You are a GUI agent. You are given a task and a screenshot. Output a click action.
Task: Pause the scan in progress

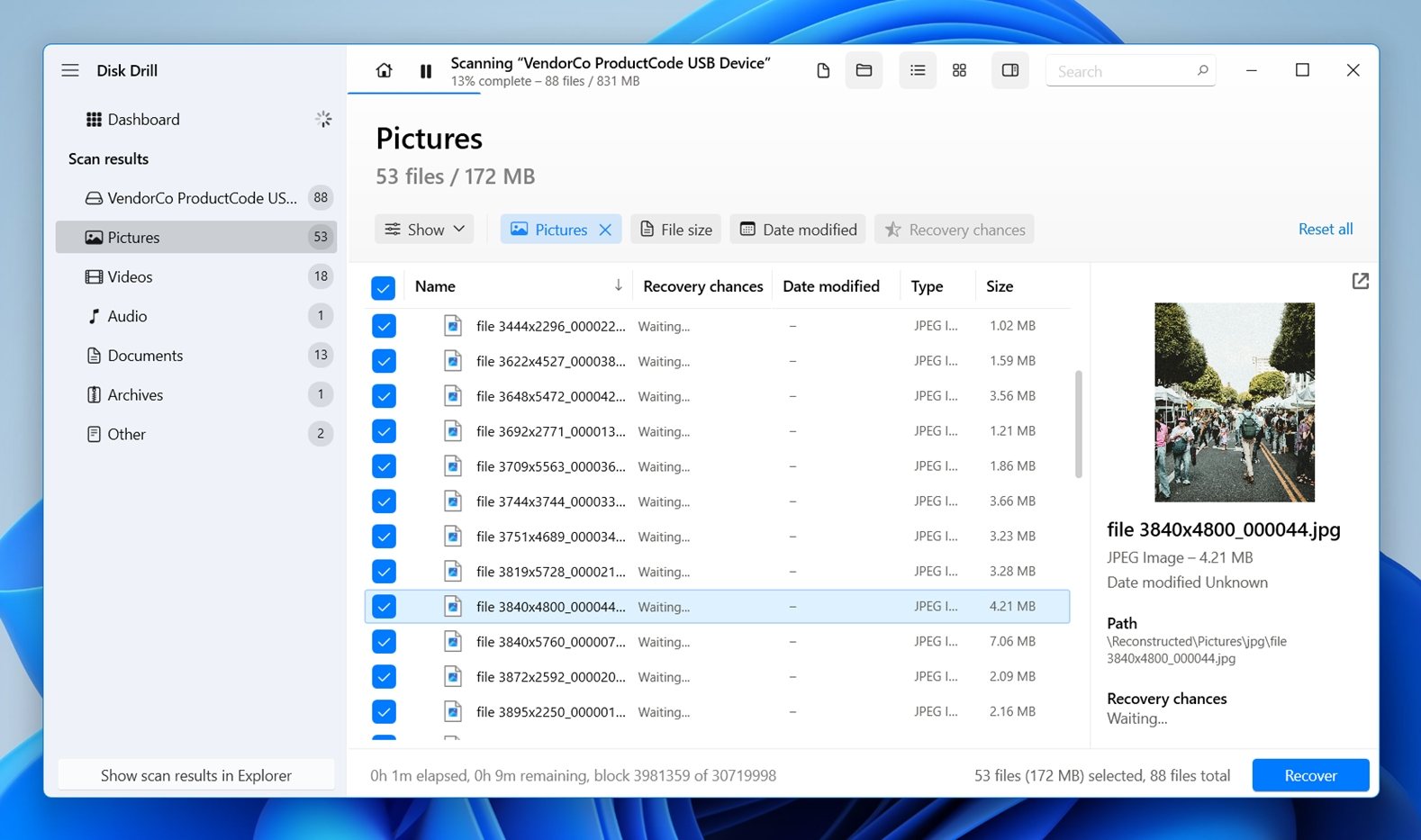pos(426,71)
